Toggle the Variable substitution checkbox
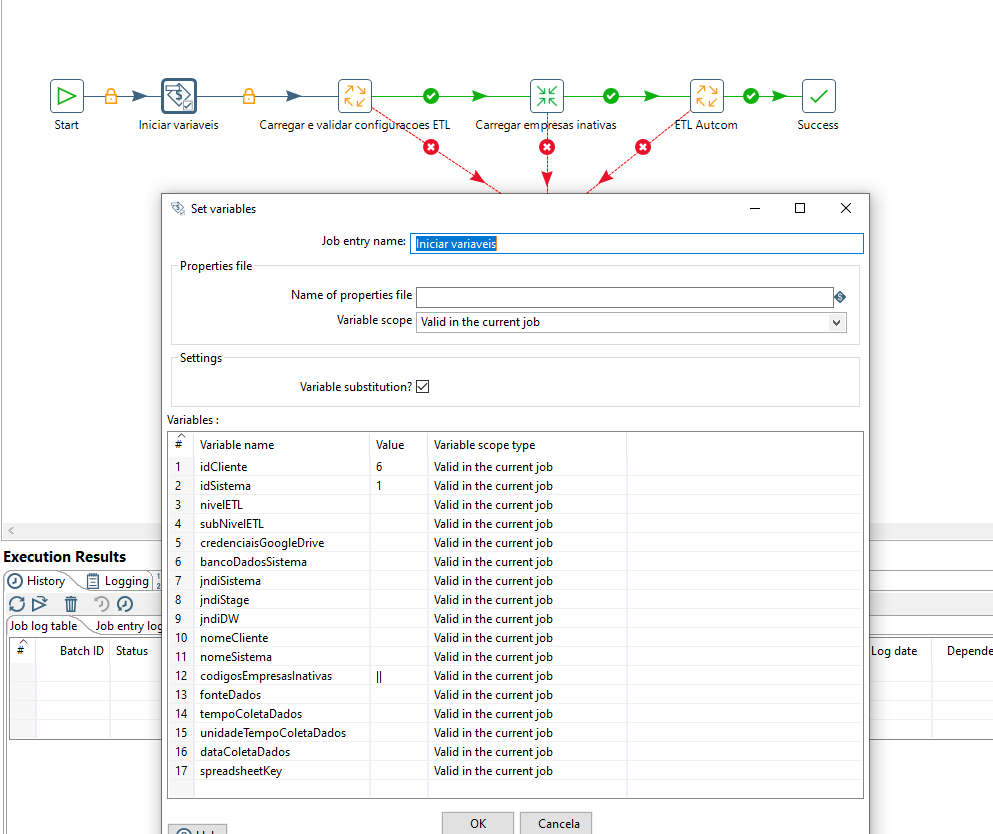This screenshot has height=834, width=993. coord(421,385)
